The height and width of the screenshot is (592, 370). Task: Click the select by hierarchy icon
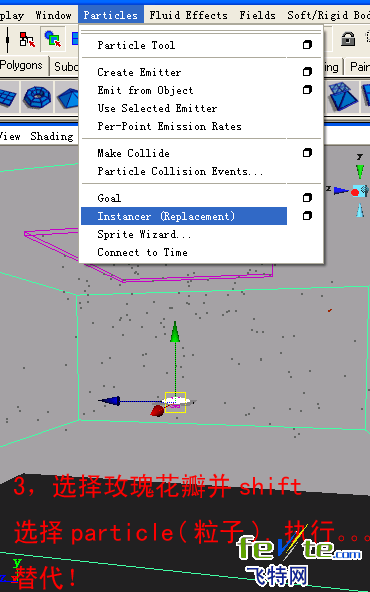(28, 39)
